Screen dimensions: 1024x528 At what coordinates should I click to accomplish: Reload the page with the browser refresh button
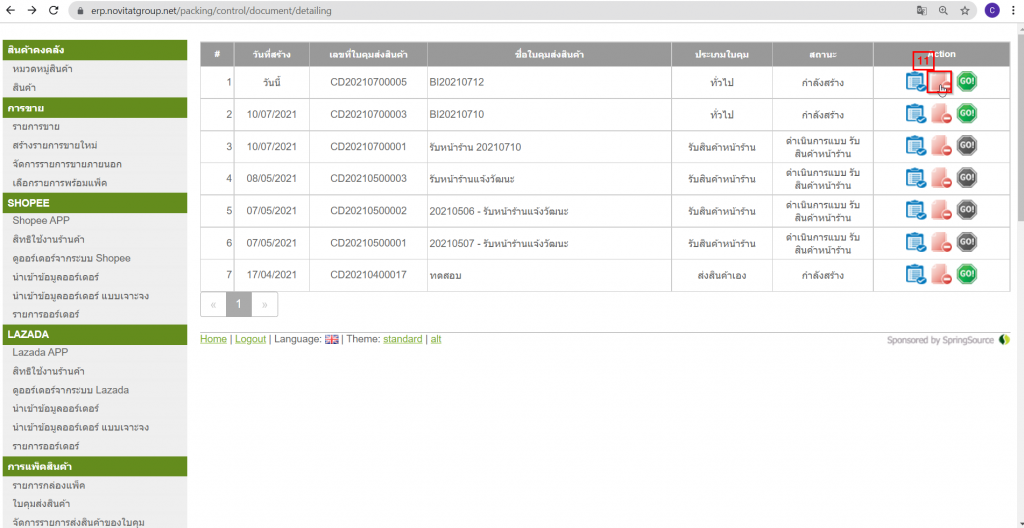click(x=54, y=10)
